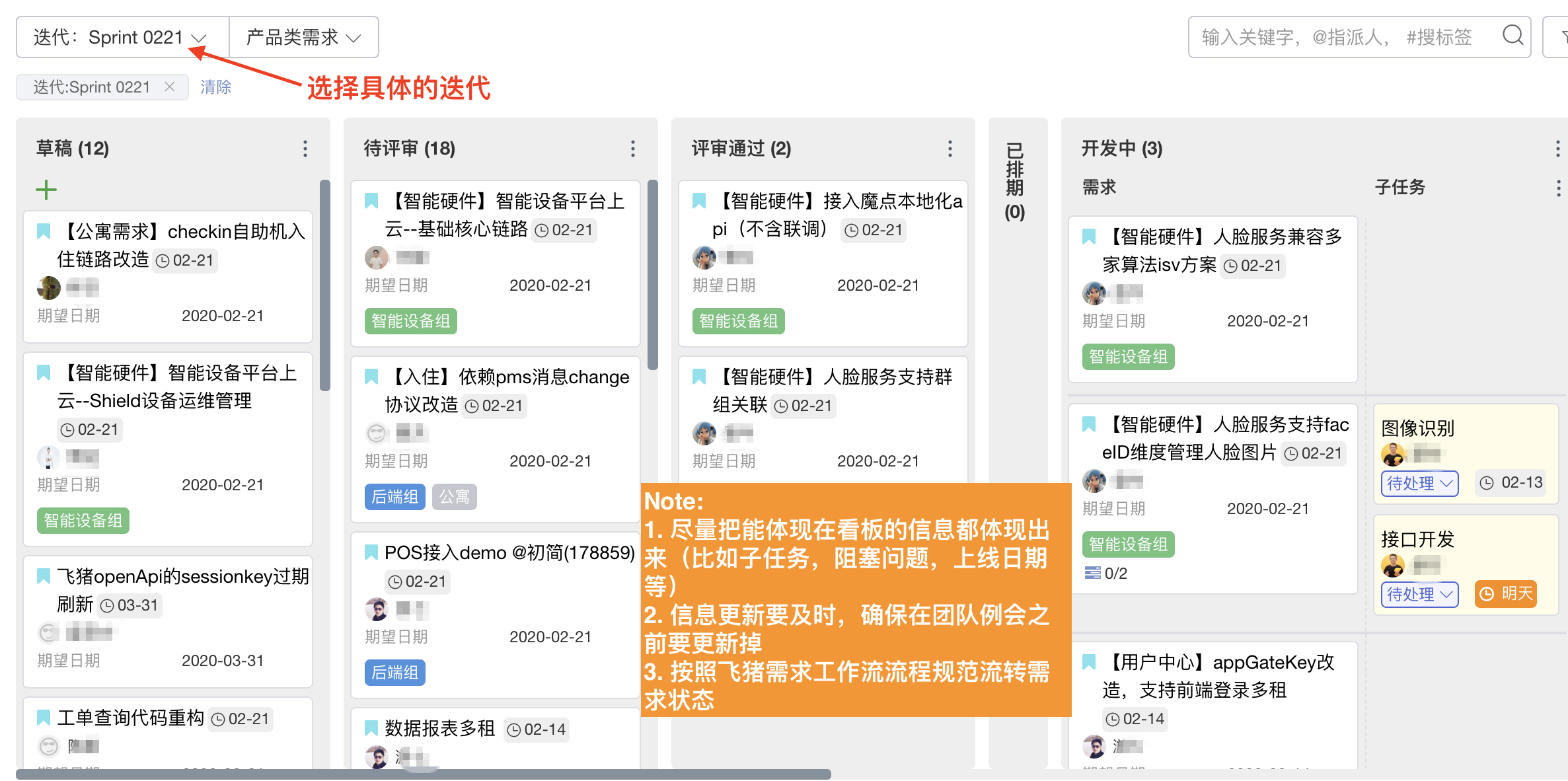The width and height of the screenshot is (1568, 781).
Task: Open the 待评审 column options menu
Action: pos(632,149)
